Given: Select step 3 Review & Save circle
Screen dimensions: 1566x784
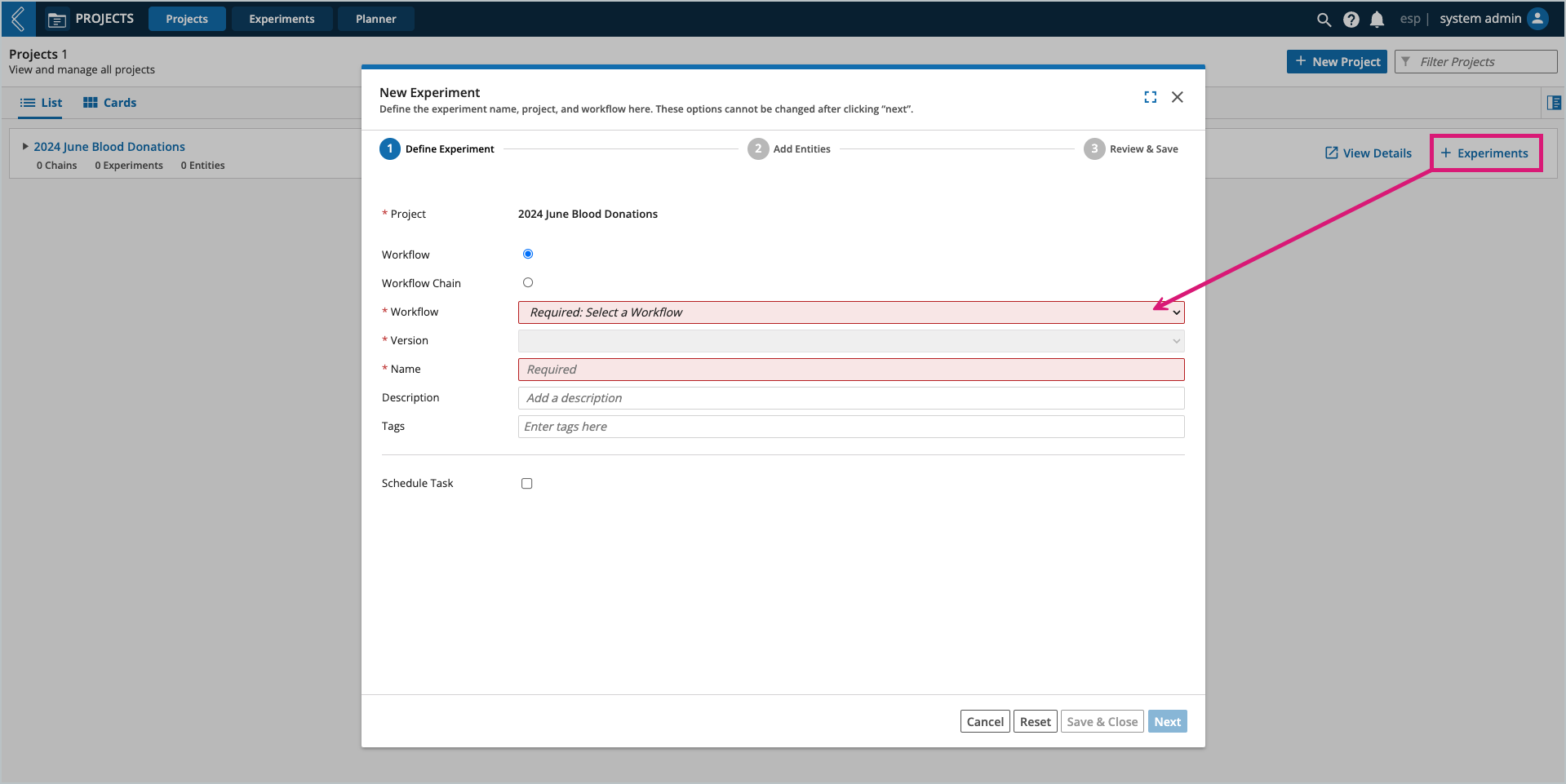Looking at the screenshot, I should pyautogui.click(x=1094, y=148).
